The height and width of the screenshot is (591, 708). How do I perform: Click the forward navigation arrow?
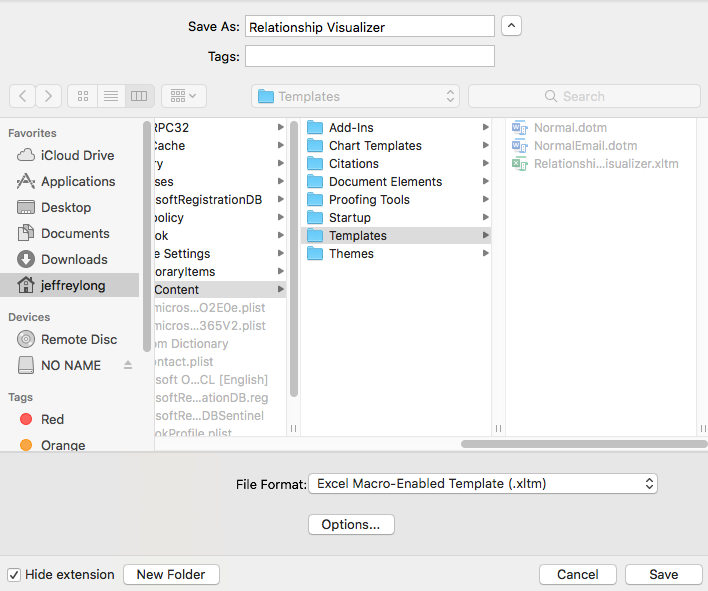pos(49,96)
